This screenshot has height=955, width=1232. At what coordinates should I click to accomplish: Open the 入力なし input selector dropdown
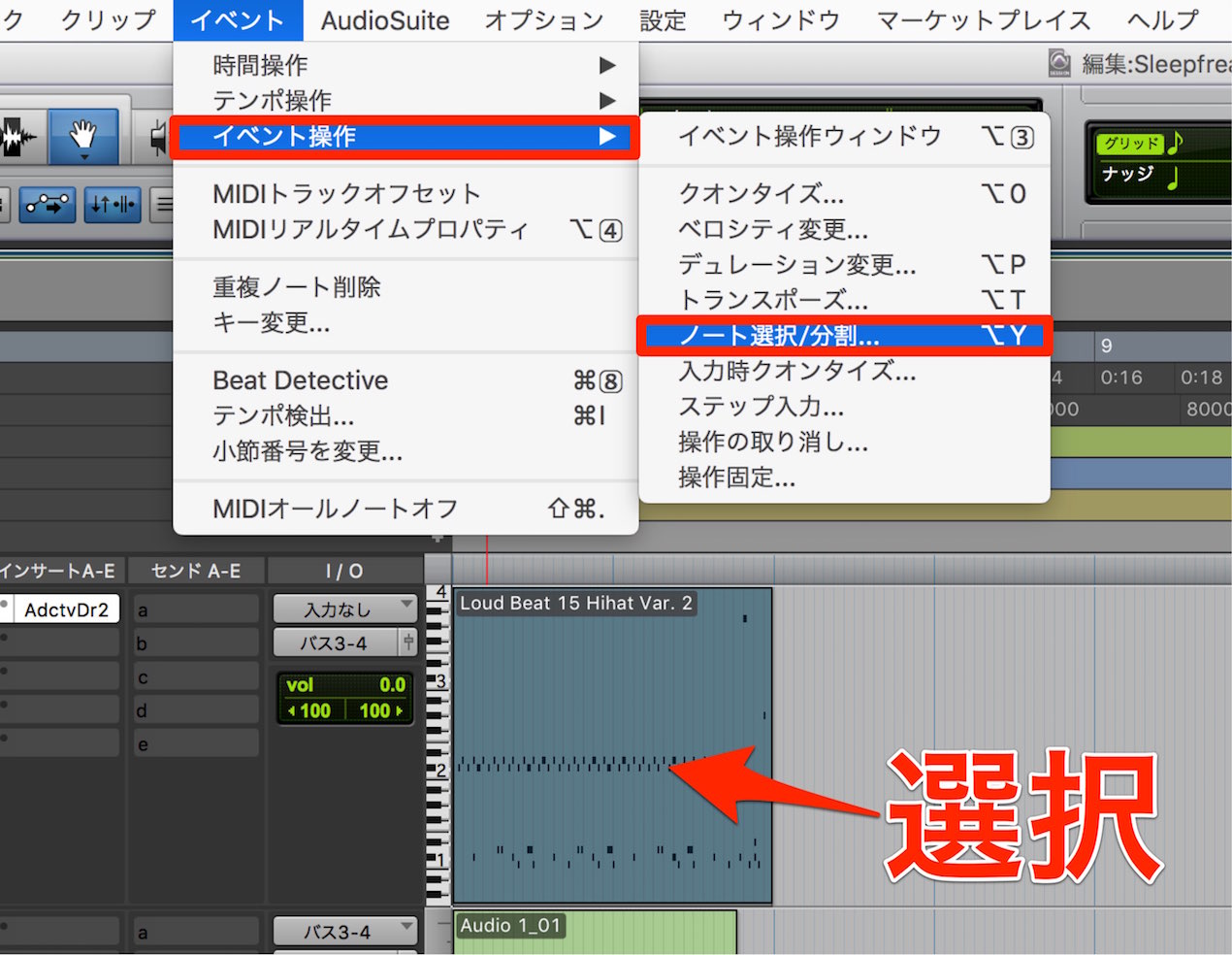point(344,609)
